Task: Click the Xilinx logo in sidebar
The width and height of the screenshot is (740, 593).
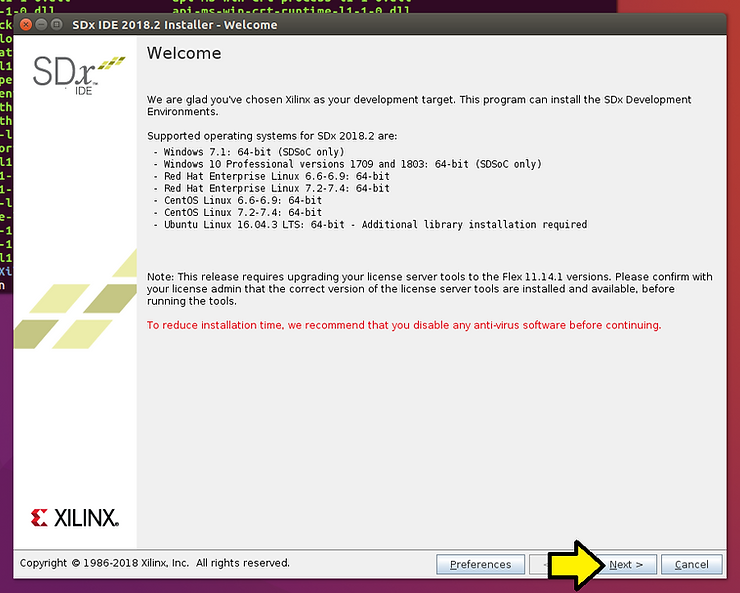Action: [x=75, y=517]
